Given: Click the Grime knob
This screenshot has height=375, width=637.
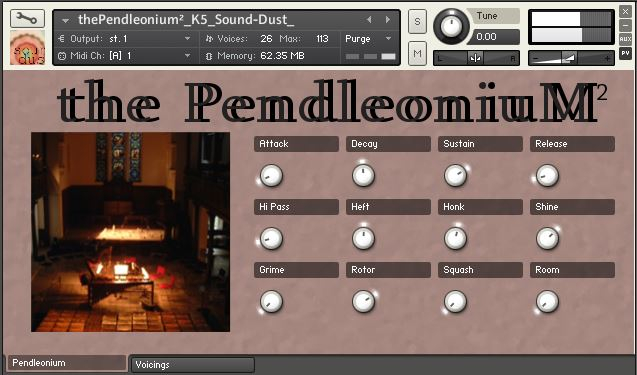Looking at the screenshot, I should pos(271,302).
